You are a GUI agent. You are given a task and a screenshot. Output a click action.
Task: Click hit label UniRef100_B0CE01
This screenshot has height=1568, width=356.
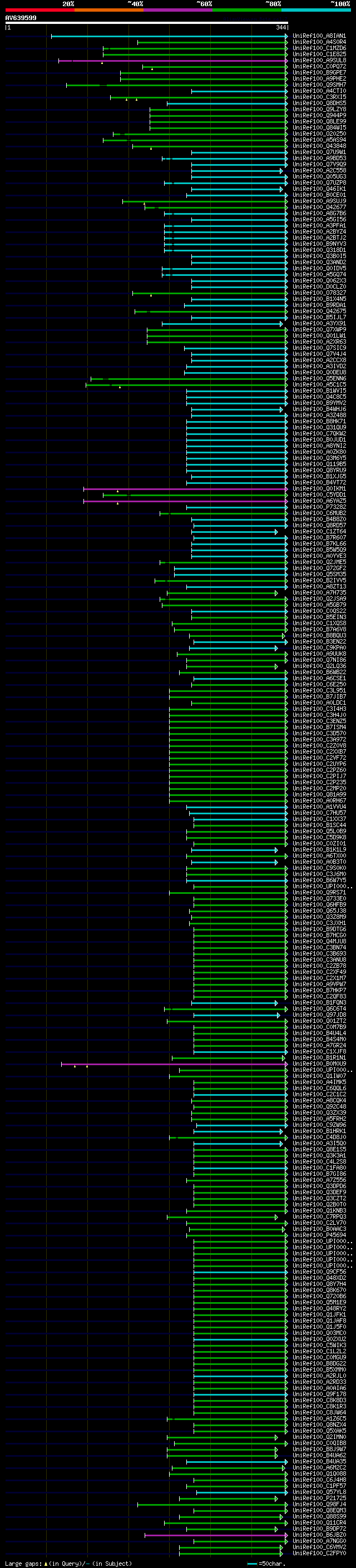click(319, 195)
